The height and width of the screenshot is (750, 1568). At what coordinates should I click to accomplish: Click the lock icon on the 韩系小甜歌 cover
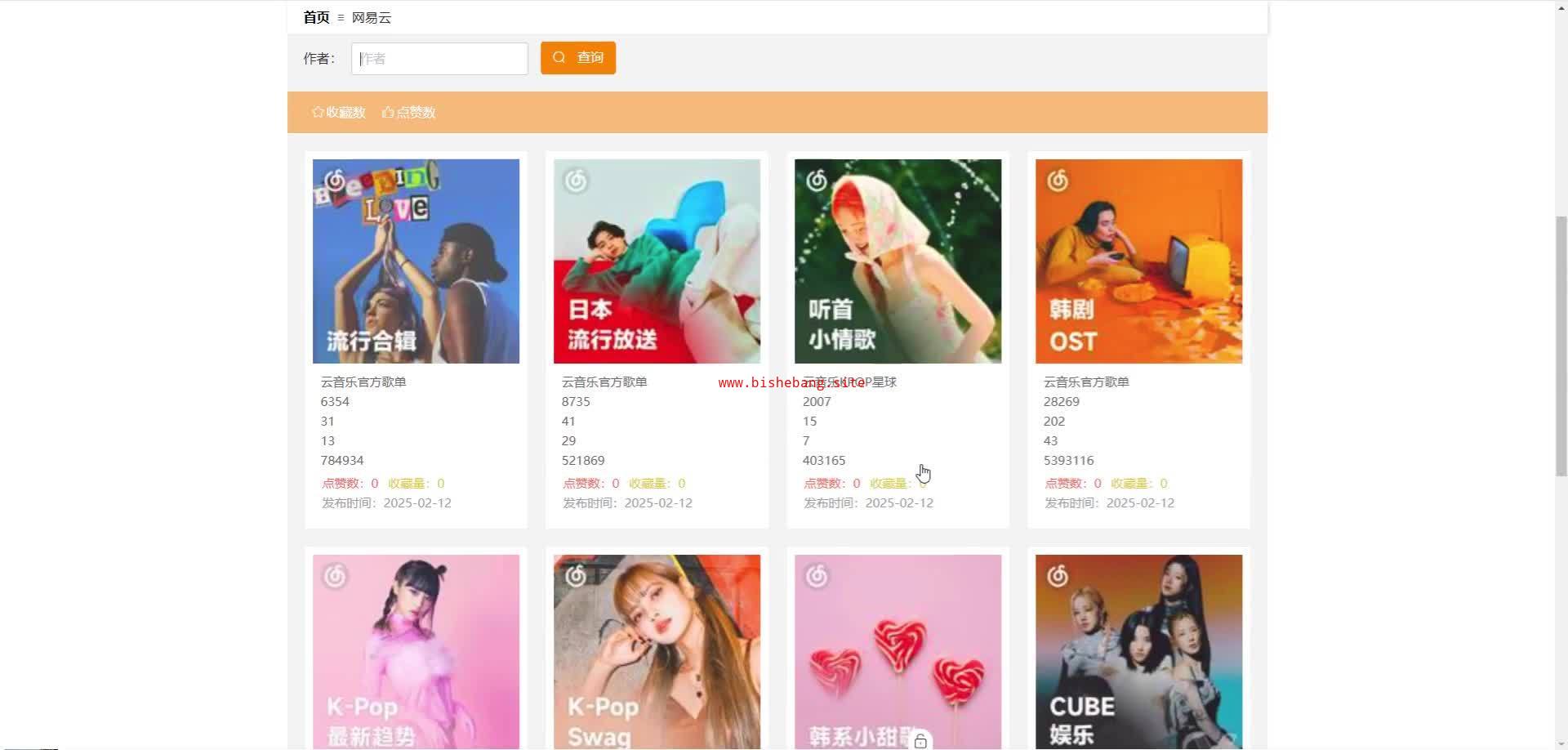click(920, 740)
